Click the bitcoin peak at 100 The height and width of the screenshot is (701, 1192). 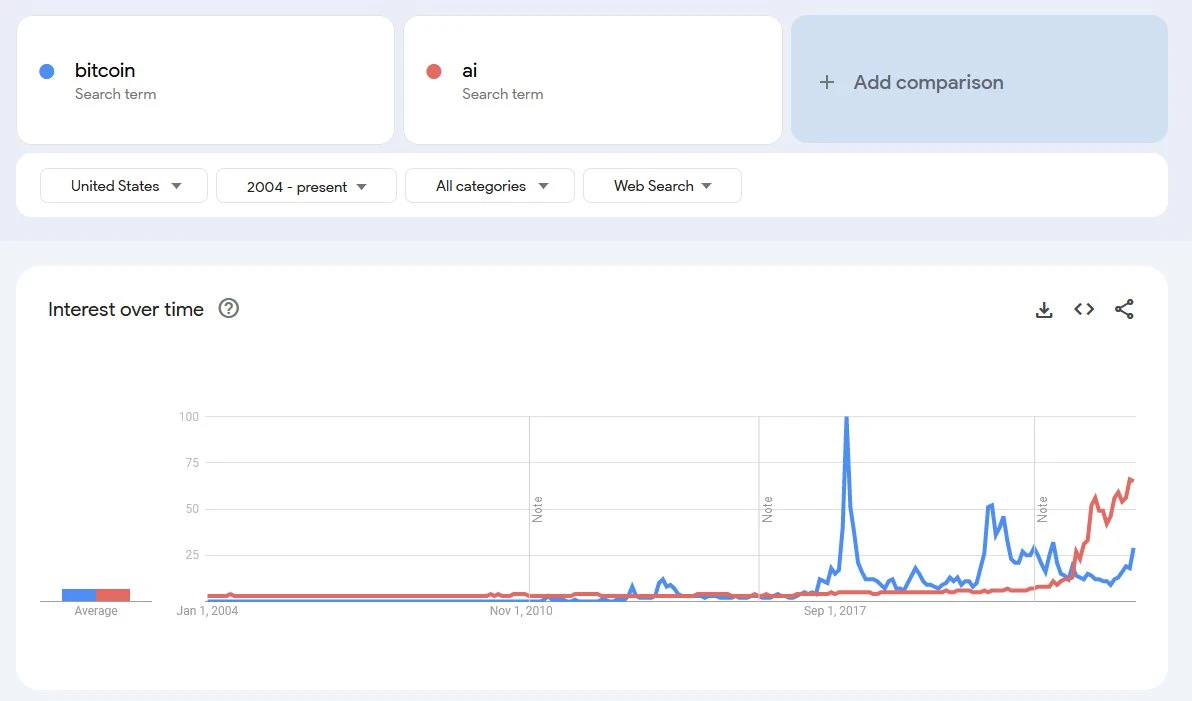pos(846,419)
